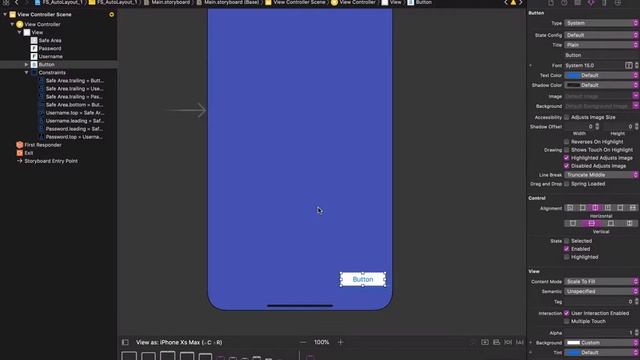Expand the Button item in outline
The image size is (640, 360).
click(27, 64)
